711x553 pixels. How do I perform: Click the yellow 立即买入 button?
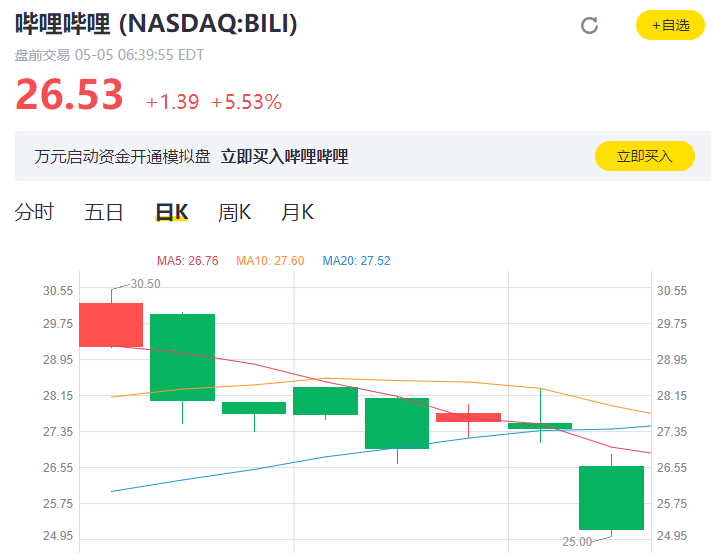pos(644,156)
